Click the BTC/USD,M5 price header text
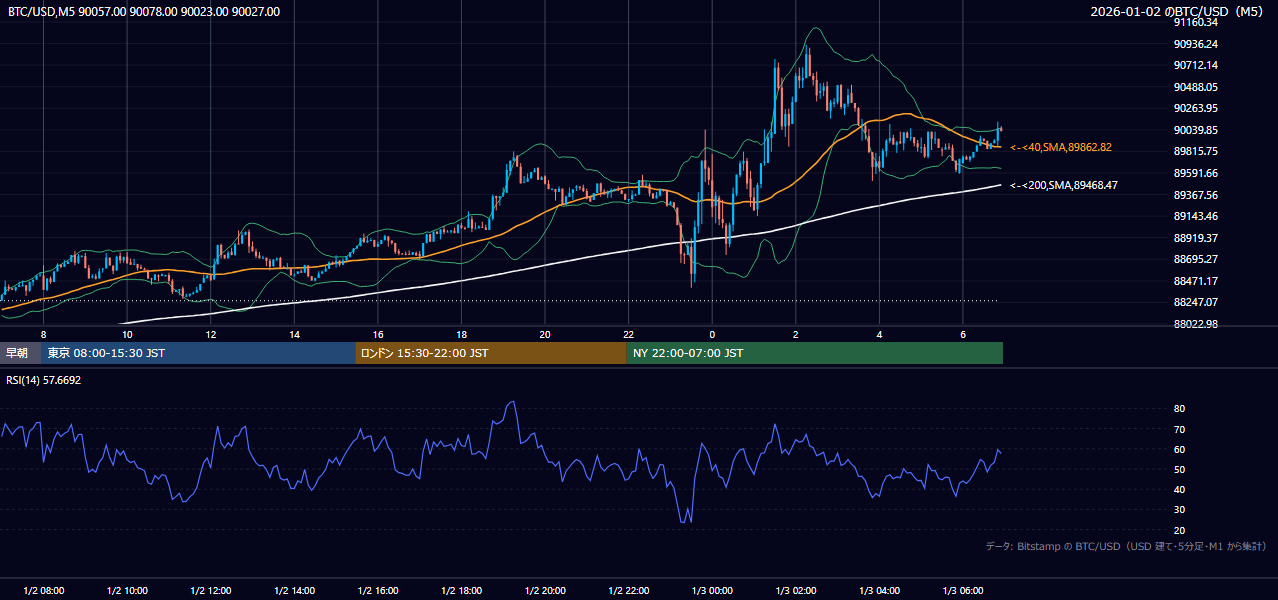This screenshot has width=1278, height=600. coord(144,12)
